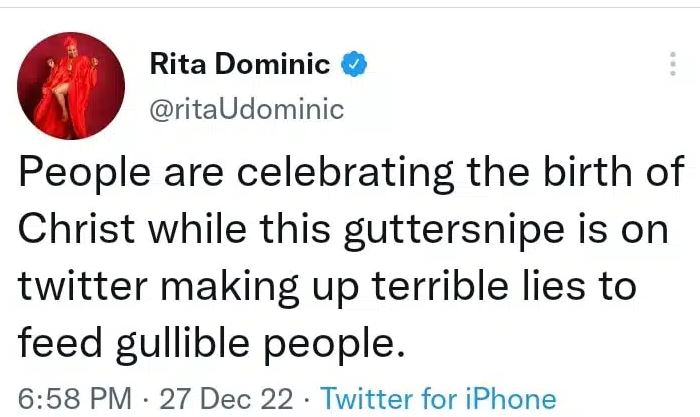Click the word "birth" in the first line

[589, 176]
